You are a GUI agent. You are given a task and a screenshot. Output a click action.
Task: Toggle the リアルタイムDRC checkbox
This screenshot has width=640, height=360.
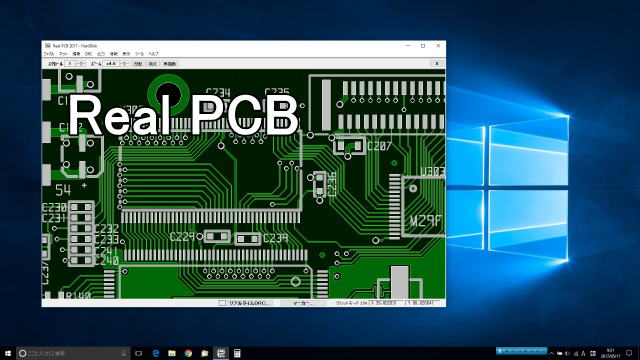tap(222, 303)
